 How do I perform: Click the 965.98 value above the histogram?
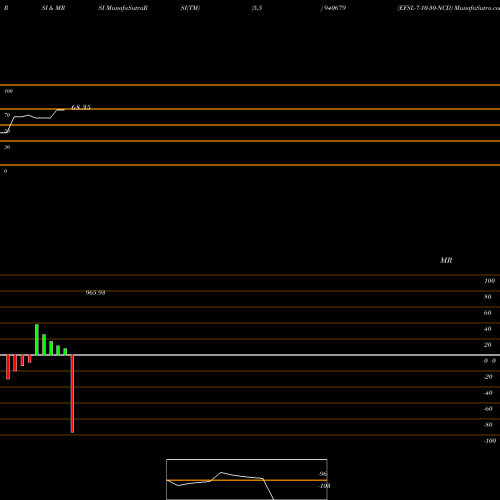(x=95, y=293)
